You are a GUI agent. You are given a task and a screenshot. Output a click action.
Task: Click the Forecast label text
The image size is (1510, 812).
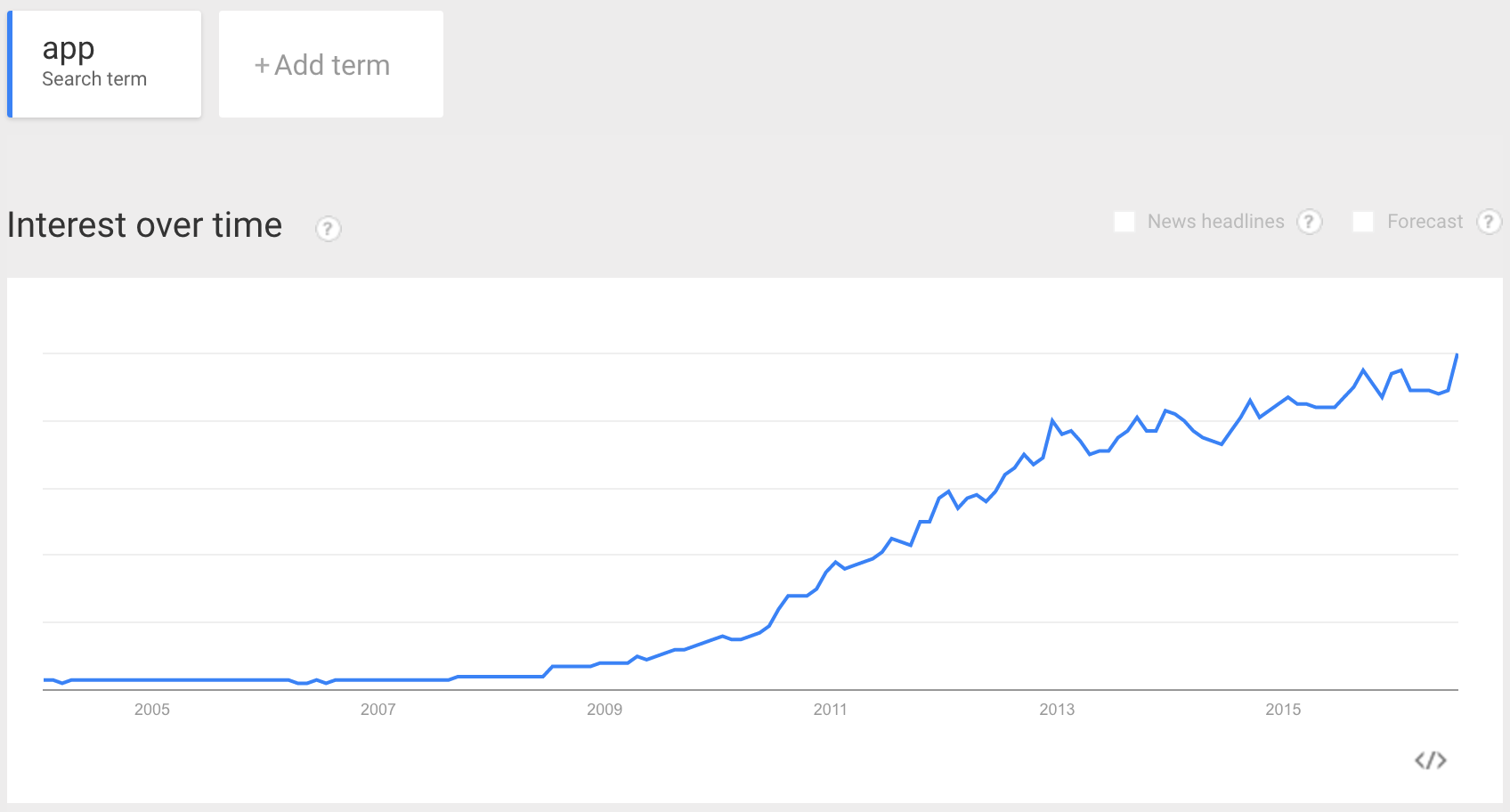1425,222
